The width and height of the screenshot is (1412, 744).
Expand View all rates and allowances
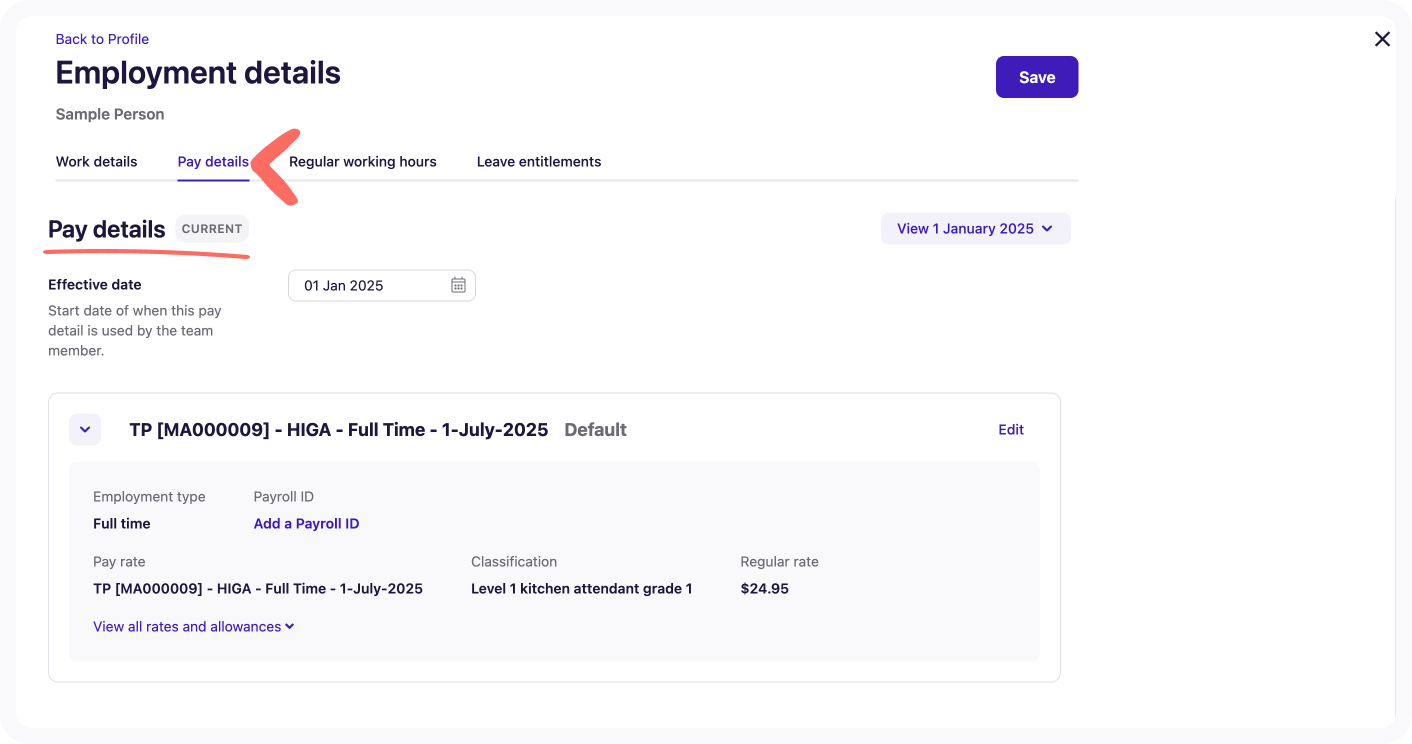point(194,627)
